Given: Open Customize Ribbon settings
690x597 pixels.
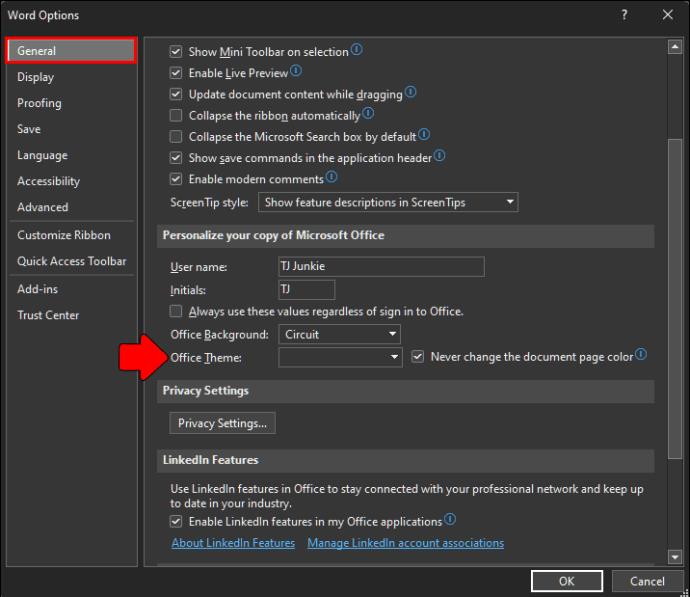Looking at the screenshot, I should click(71, 235).
